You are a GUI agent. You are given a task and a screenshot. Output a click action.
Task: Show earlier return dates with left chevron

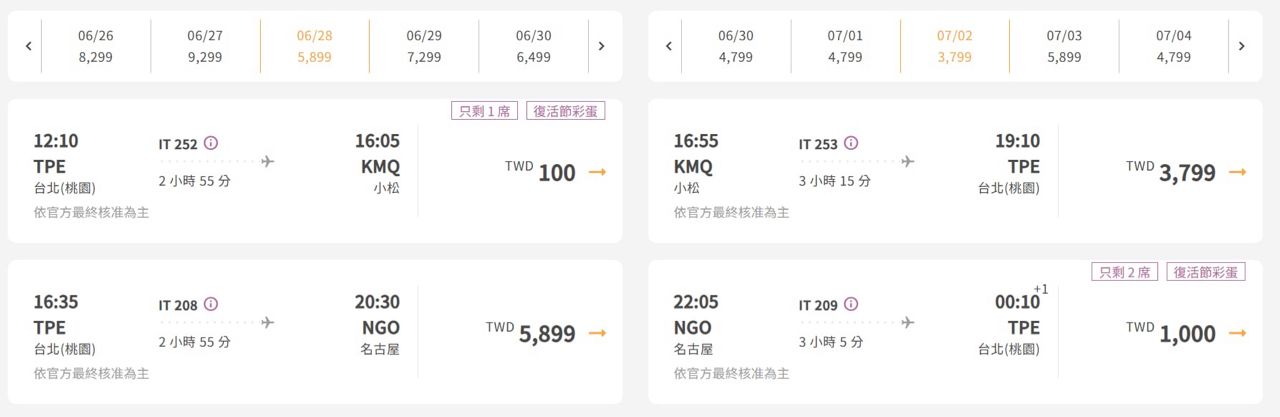pyautogui.click(x=669, y=46)
